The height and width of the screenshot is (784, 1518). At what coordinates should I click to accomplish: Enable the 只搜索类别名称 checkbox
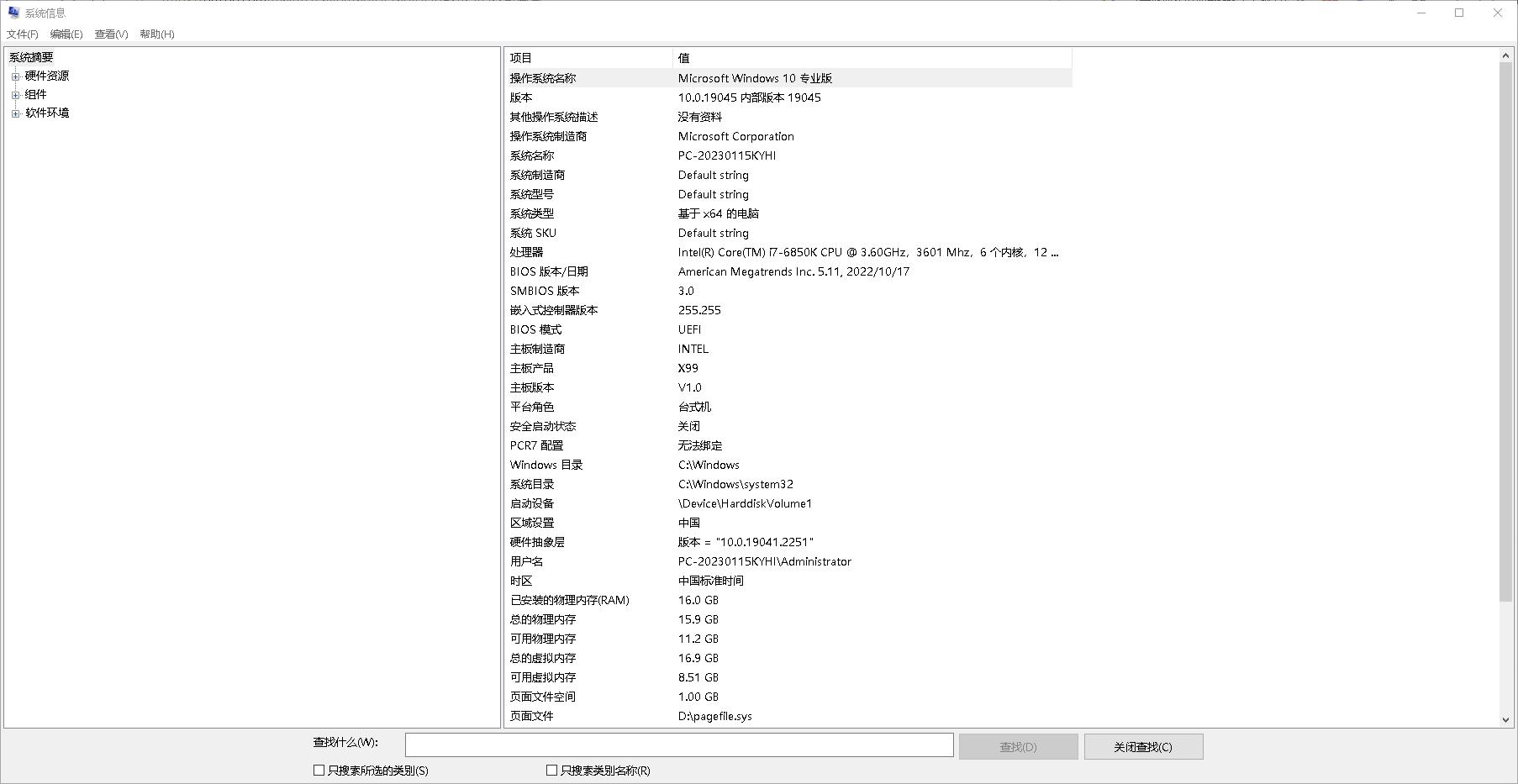coord(552,769)
